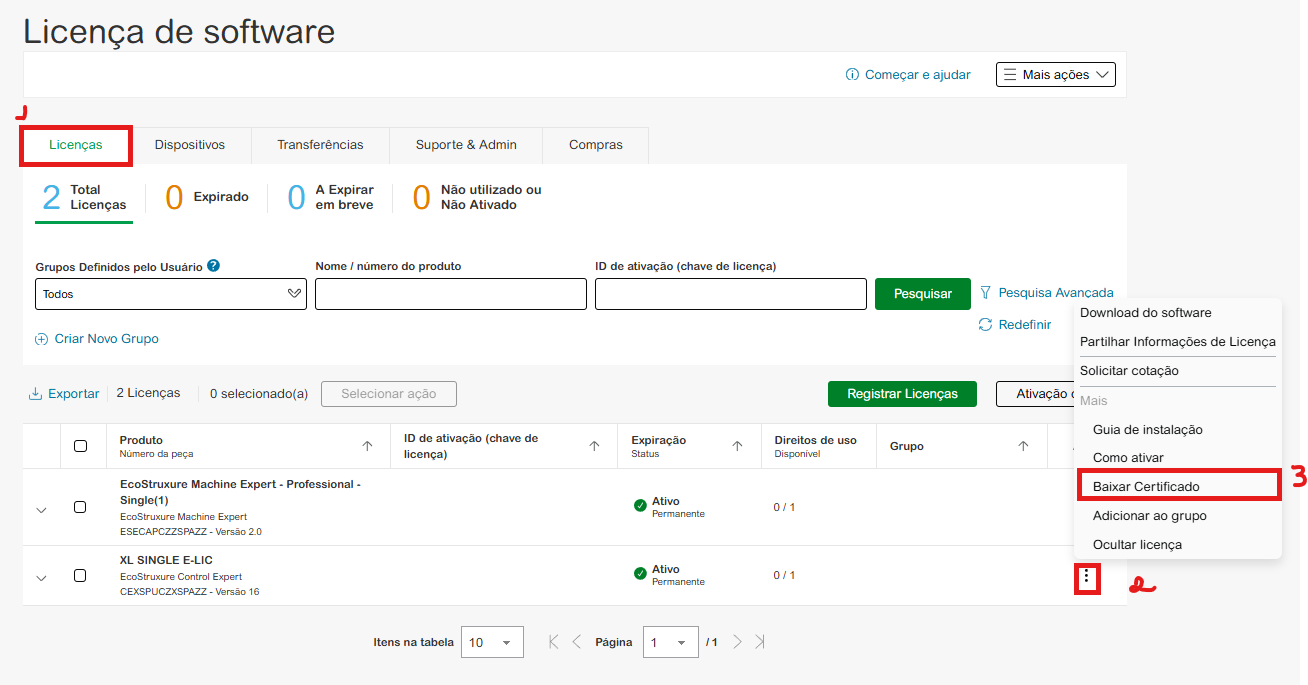Click Ativo status in the XL SINGLE E-LIC row

point(666,569)
